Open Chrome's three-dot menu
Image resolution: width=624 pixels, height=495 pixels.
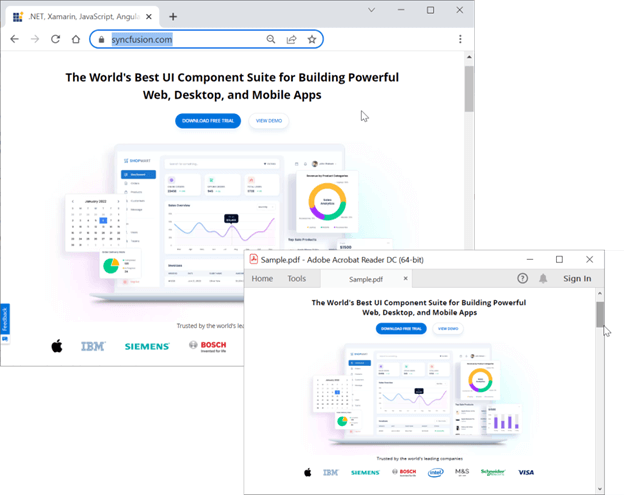pos(460,39)
